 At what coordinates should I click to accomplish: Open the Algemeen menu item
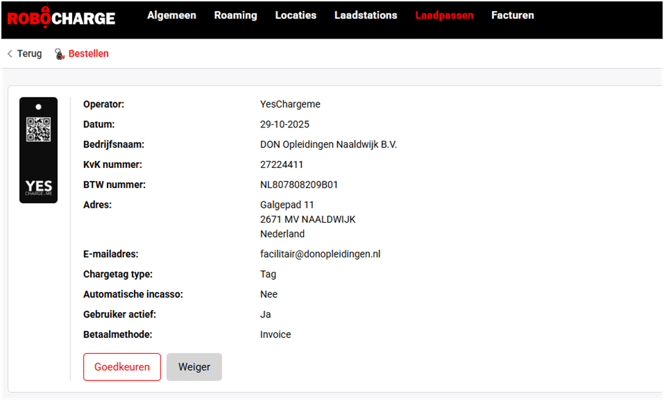pyautogui.click(x=171, y=16)
